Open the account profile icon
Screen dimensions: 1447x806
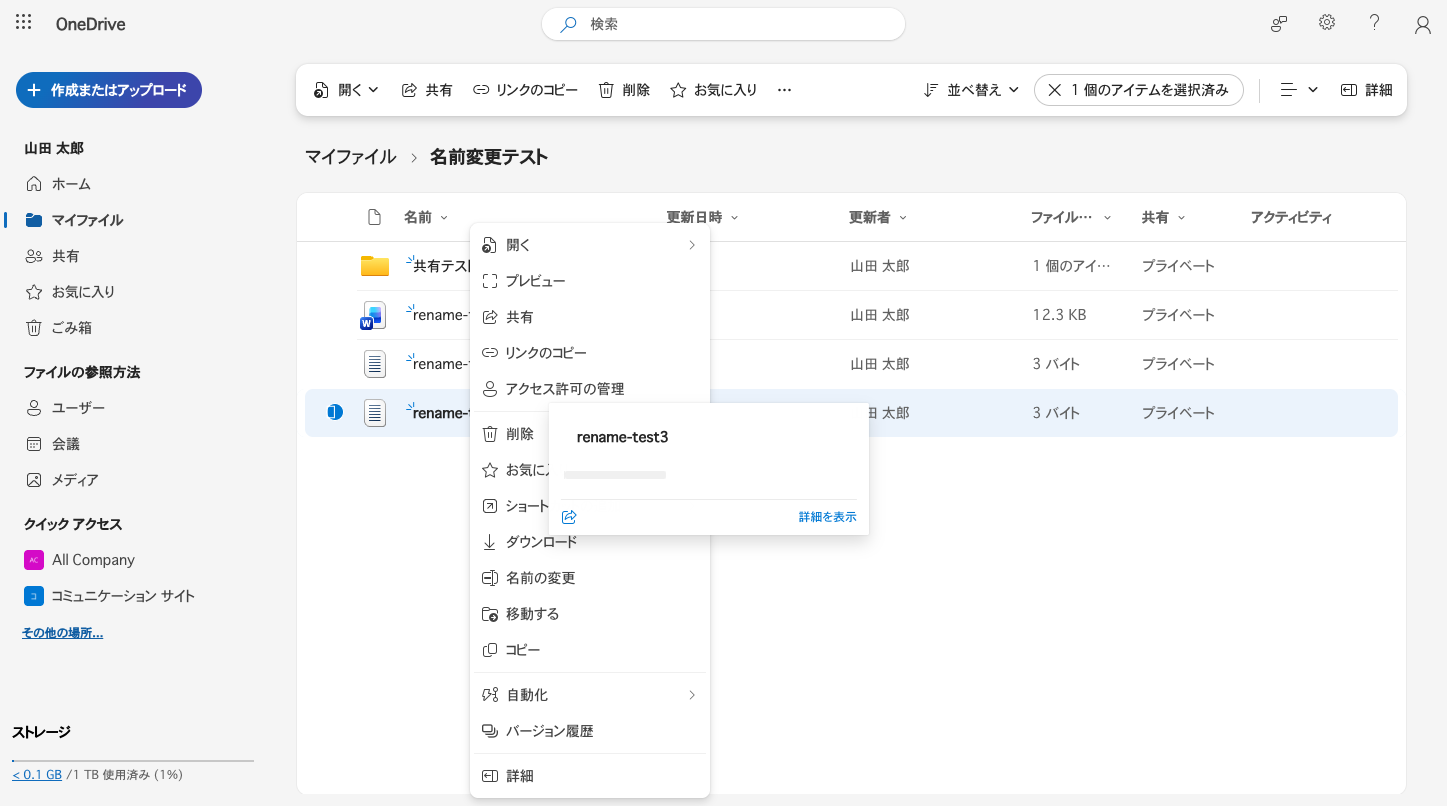point(1423,24)
